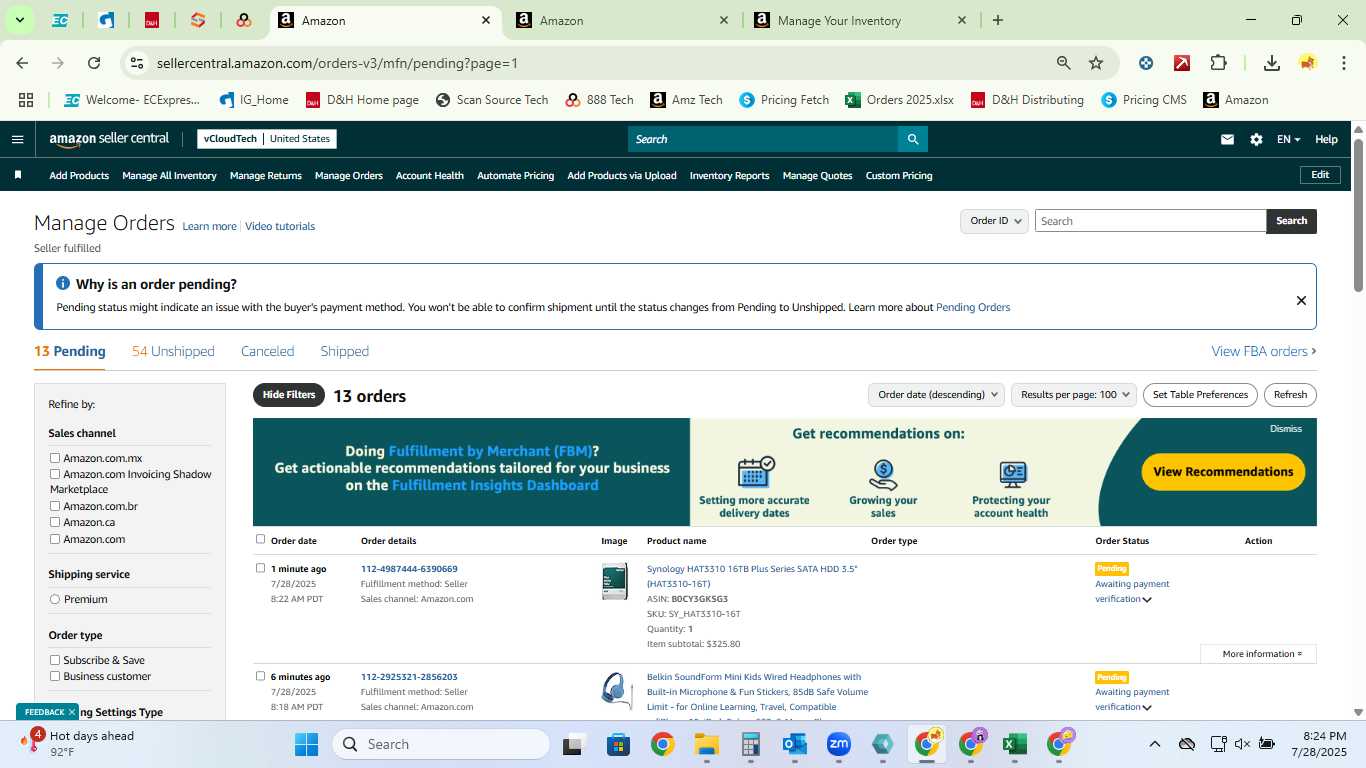Image resolution: width=1366 pixels, height=768 pixels.
Task: Click the View Recommendations button
Action: (x=1223, y=472)
